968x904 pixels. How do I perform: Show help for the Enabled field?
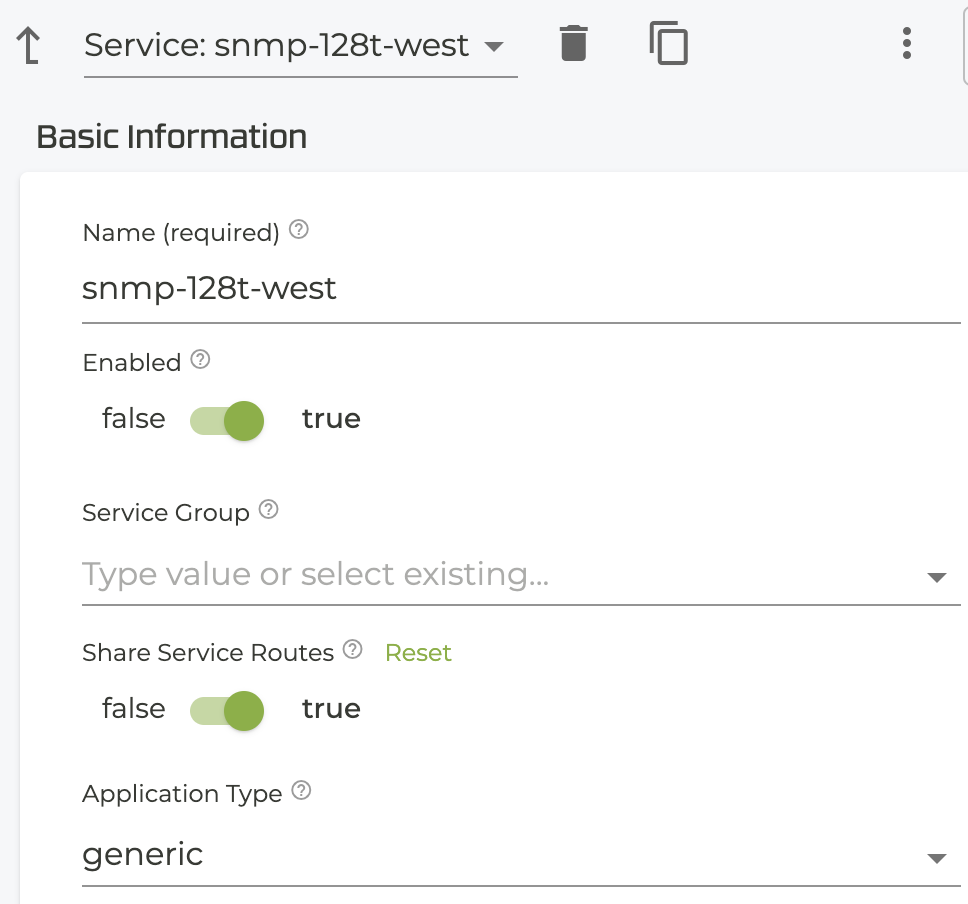click(x=200, y=361)
